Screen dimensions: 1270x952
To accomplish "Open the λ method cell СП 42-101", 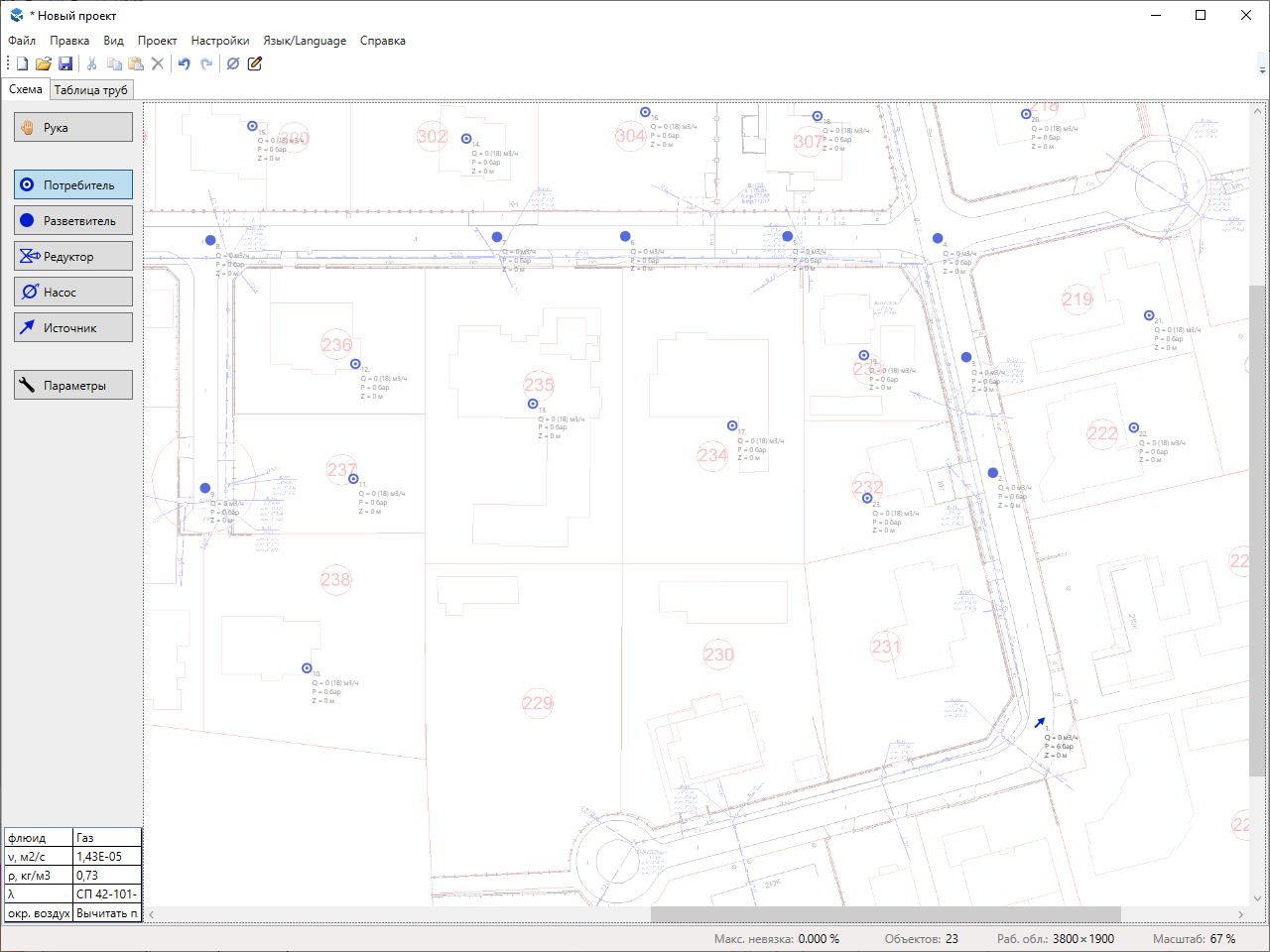I will (107, 894).
